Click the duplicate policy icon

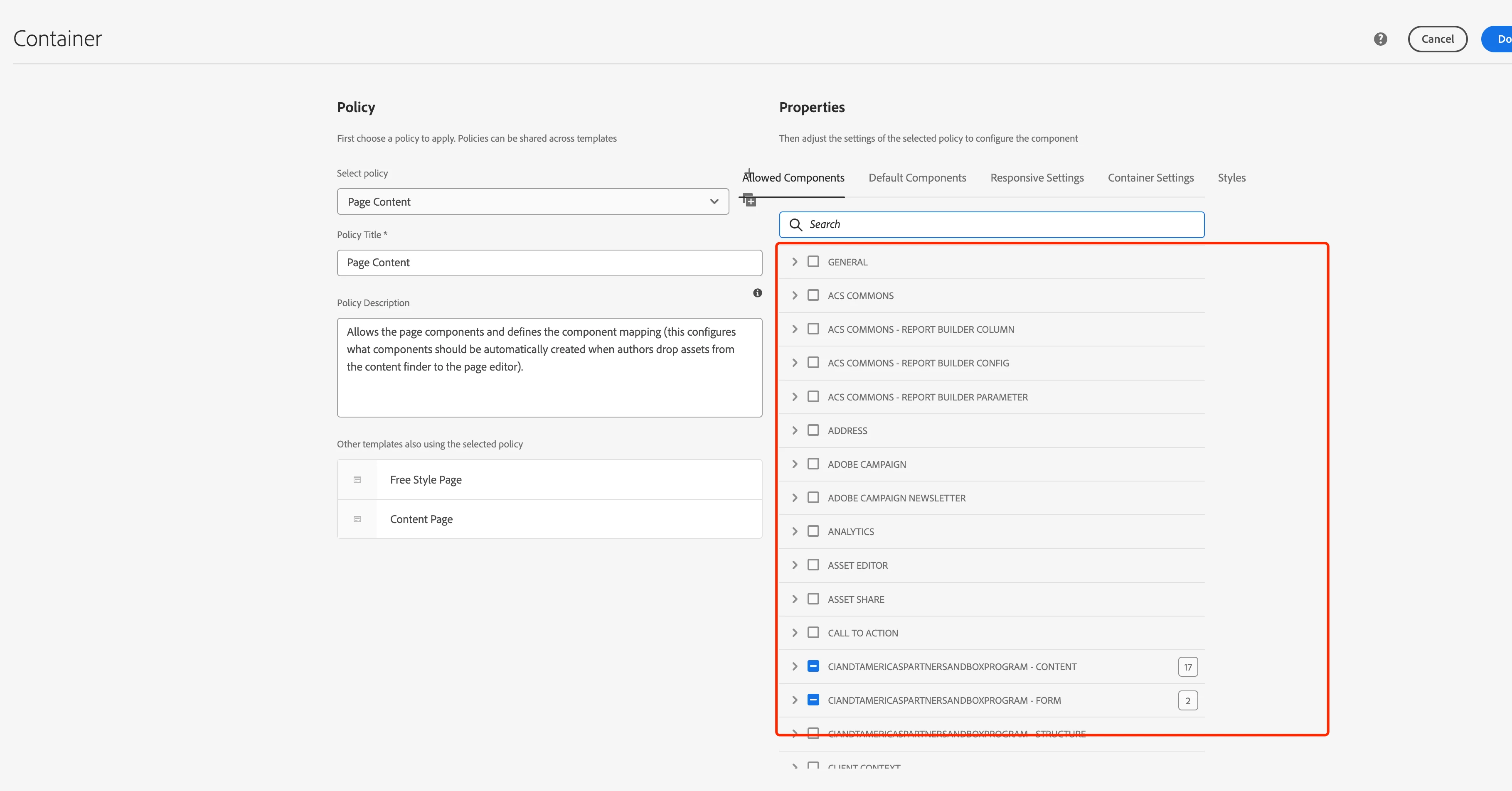click(x=749, y=199)
